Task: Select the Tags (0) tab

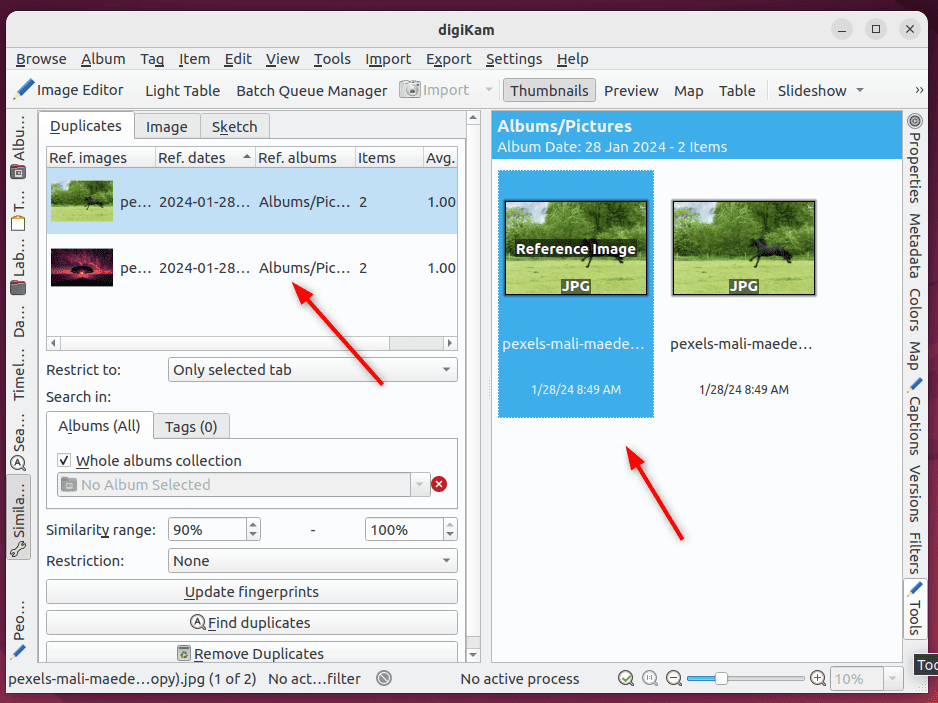Action: 191,427
